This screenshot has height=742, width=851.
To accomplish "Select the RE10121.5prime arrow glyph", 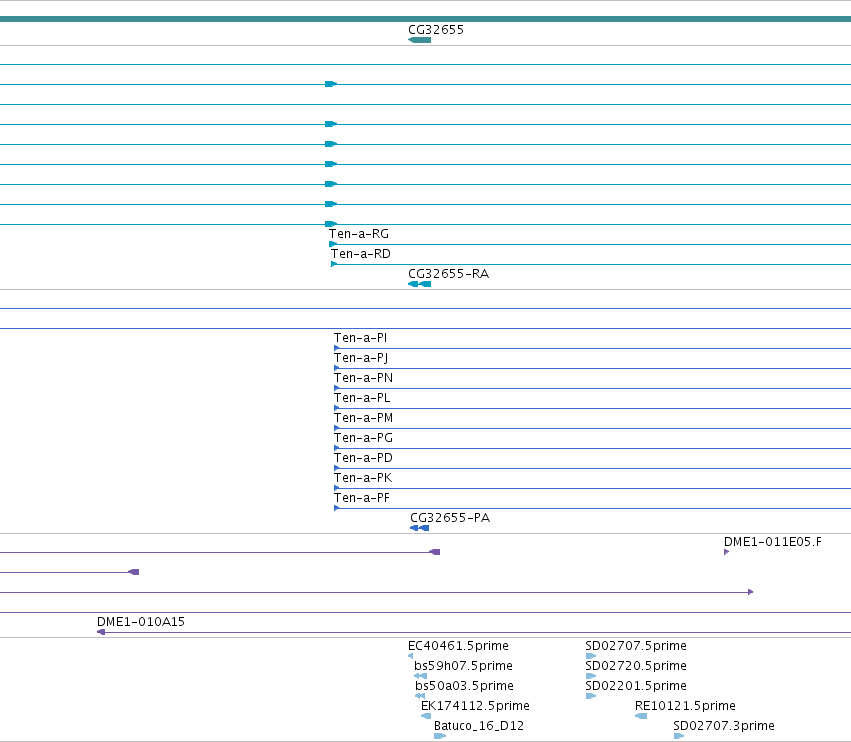I will (x=641, y=716).
